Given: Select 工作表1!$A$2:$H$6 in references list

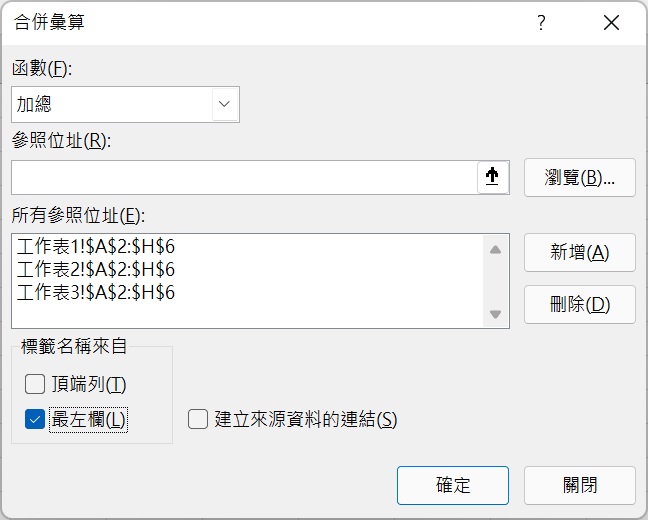Looking at the screenshot, I should [96, 246].
